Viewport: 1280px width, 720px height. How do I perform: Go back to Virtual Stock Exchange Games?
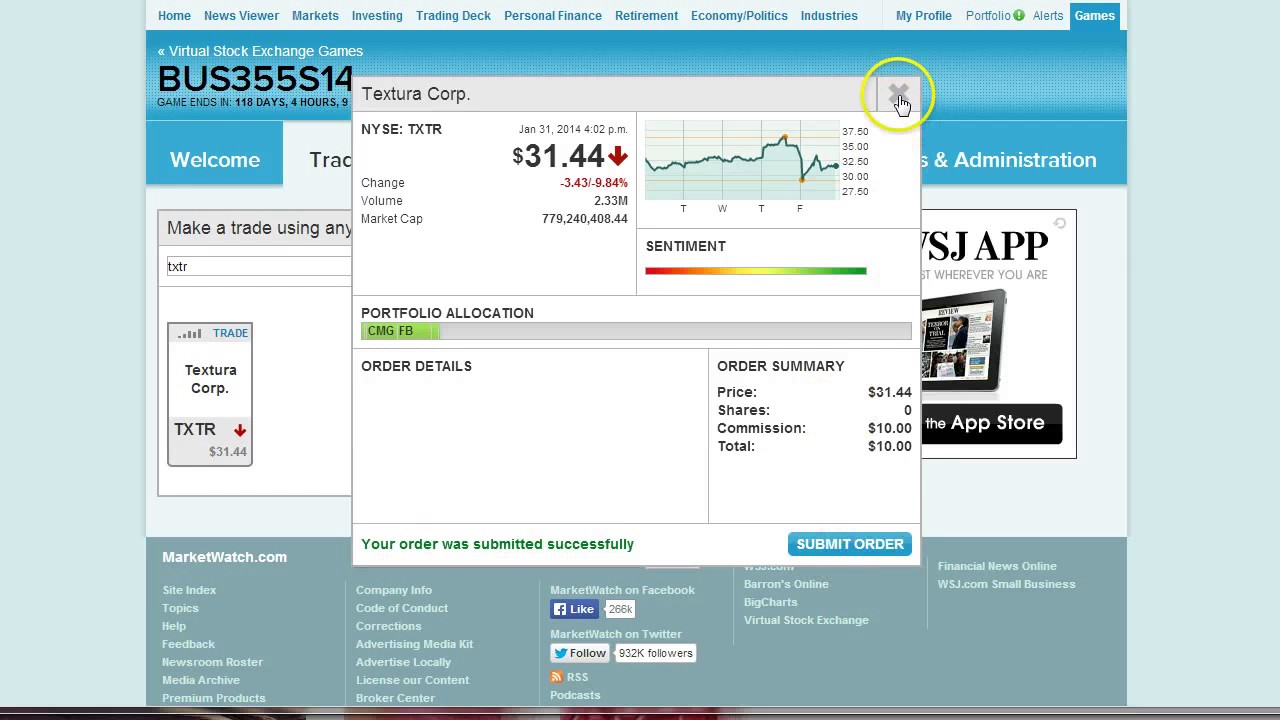click(x=260, y=51)
